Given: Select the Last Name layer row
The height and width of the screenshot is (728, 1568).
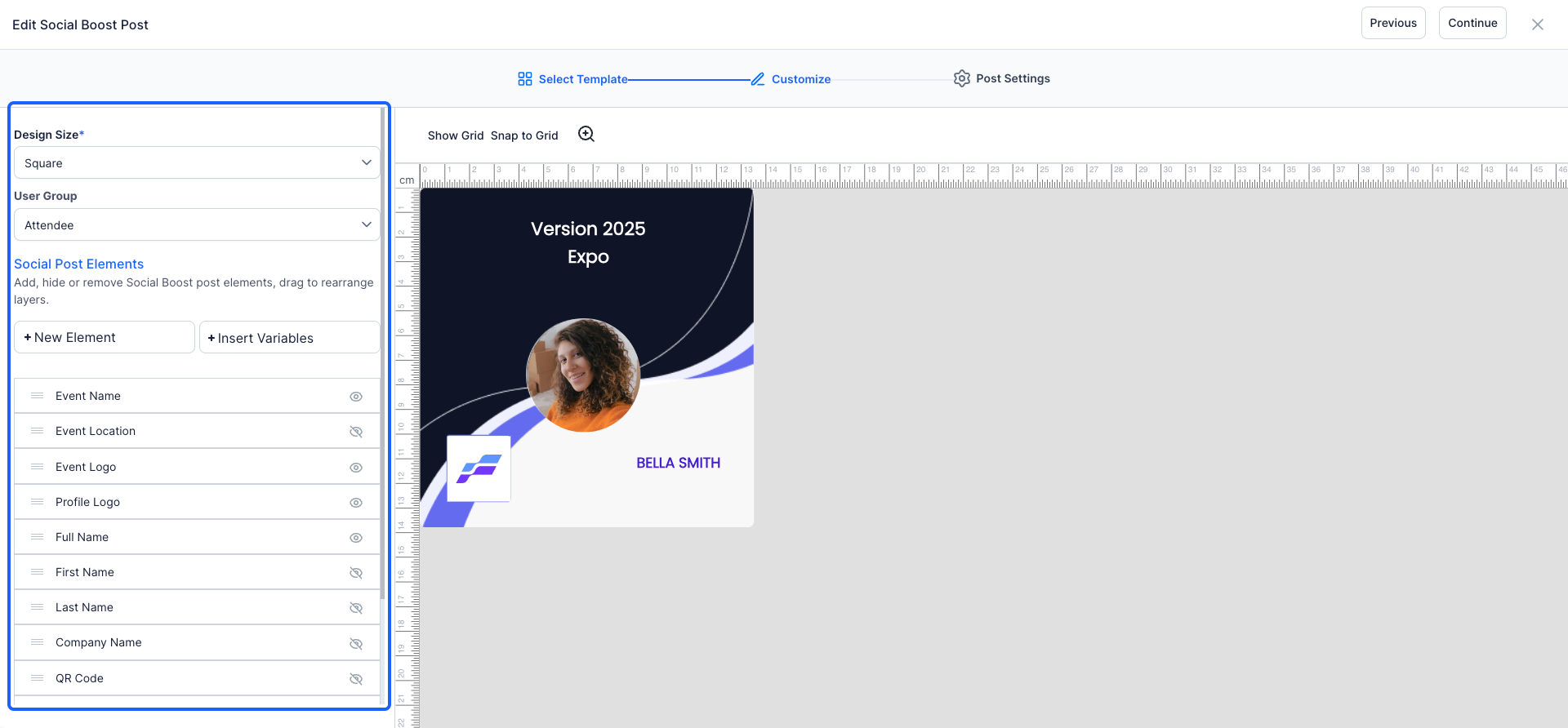Looking at the screenshot, I should (197, 607).
